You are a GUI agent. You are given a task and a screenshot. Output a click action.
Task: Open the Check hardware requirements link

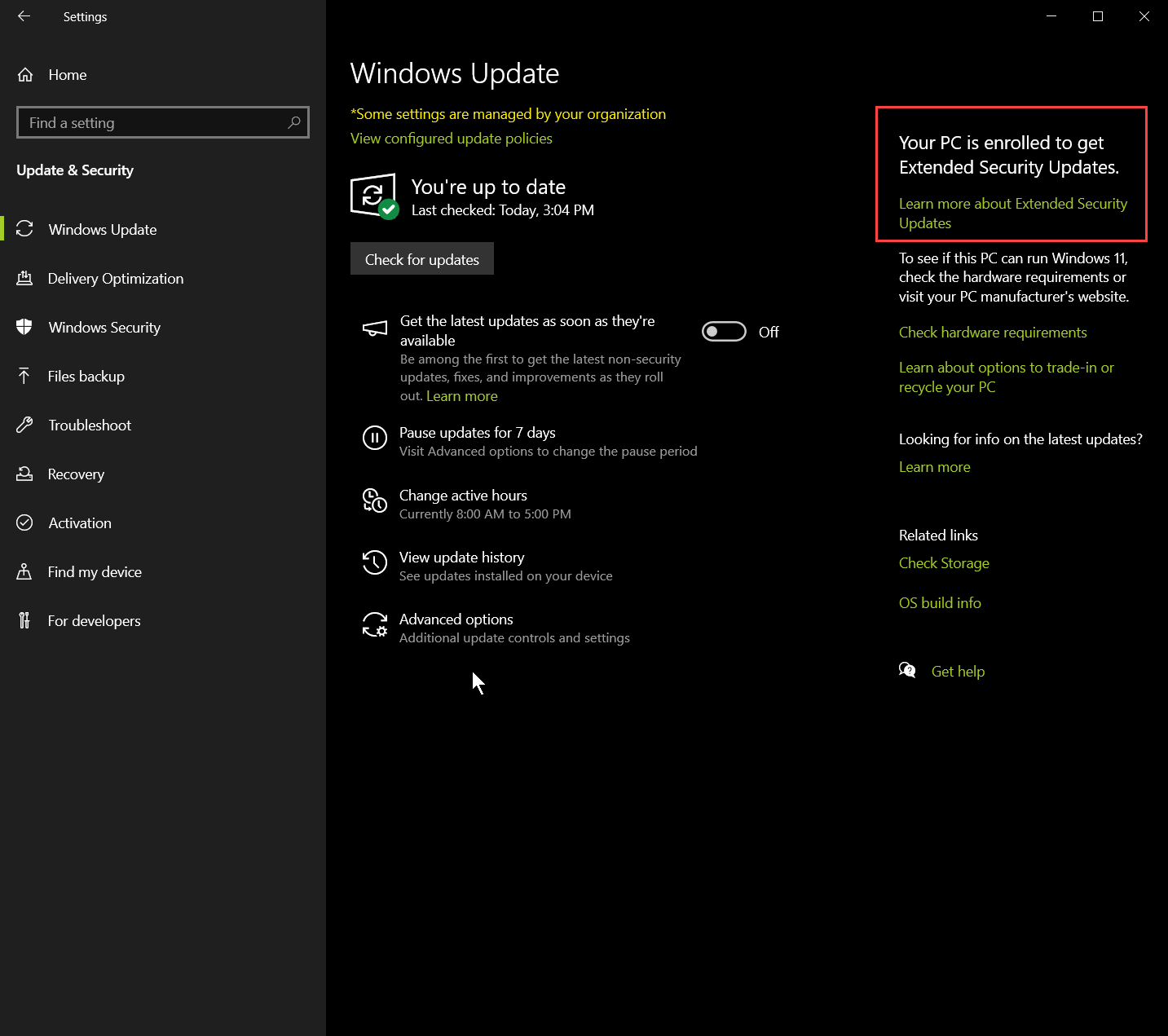tap(992, 333)
